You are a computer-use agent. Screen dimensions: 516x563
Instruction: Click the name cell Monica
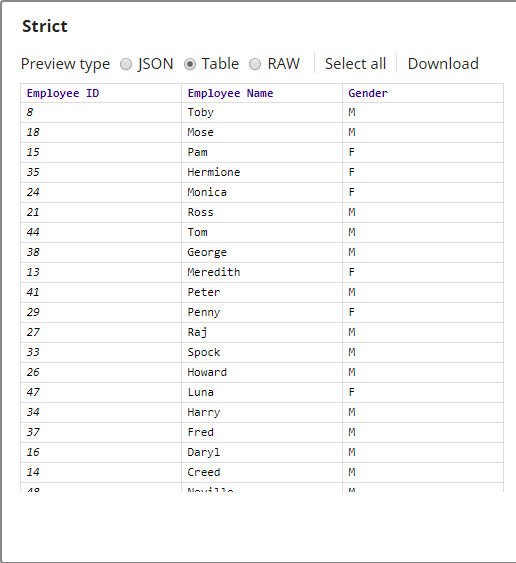(x=262, y=192)
